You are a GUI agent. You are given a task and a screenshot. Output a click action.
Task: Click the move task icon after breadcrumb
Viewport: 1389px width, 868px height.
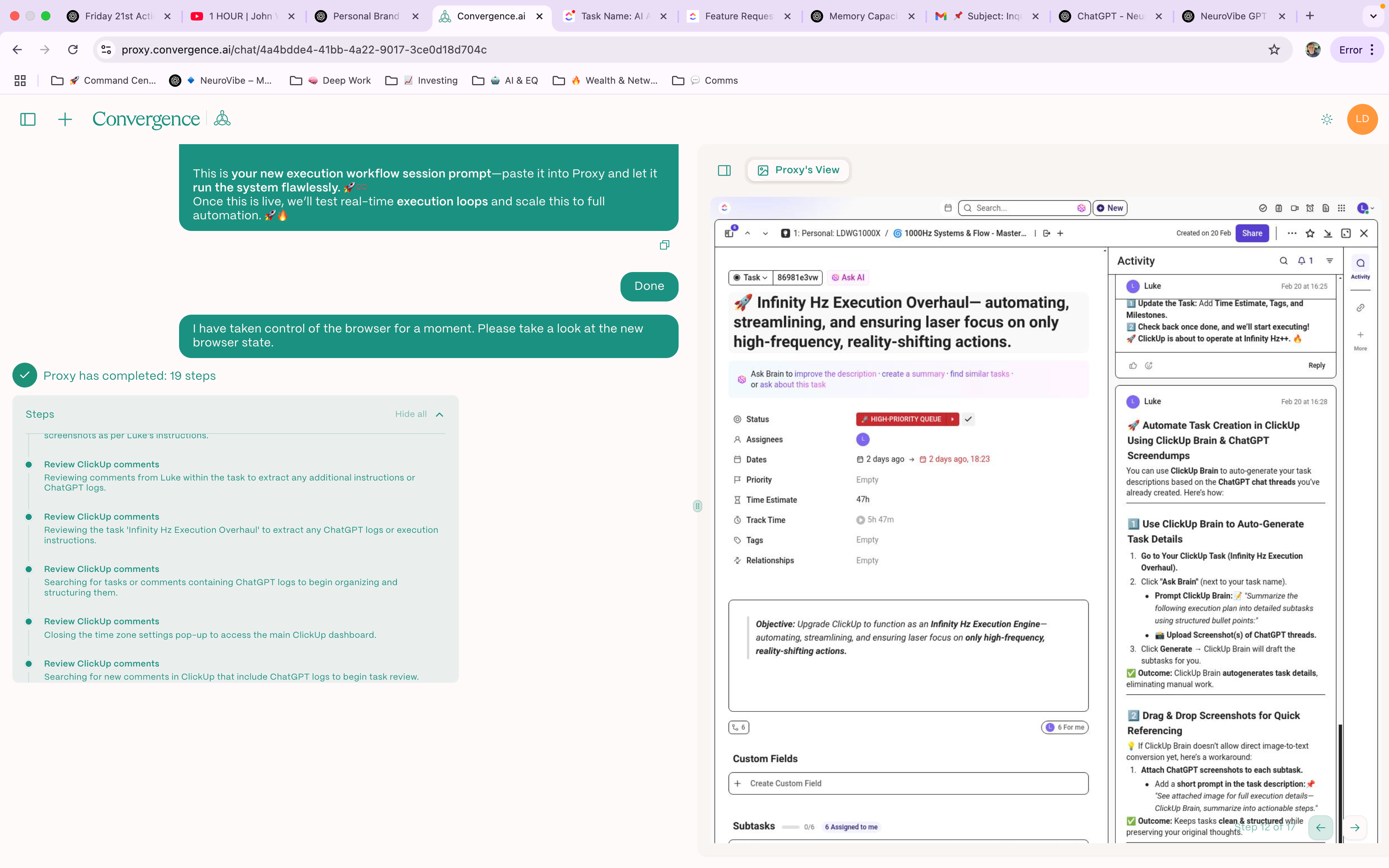click(x=1046, y=233)
